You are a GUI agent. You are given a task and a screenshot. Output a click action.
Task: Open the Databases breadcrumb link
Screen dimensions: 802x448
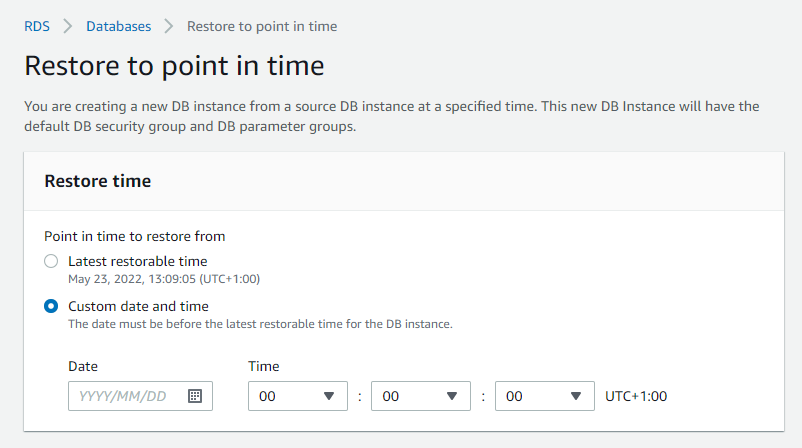pyautogui.click(x=119, y=26)
